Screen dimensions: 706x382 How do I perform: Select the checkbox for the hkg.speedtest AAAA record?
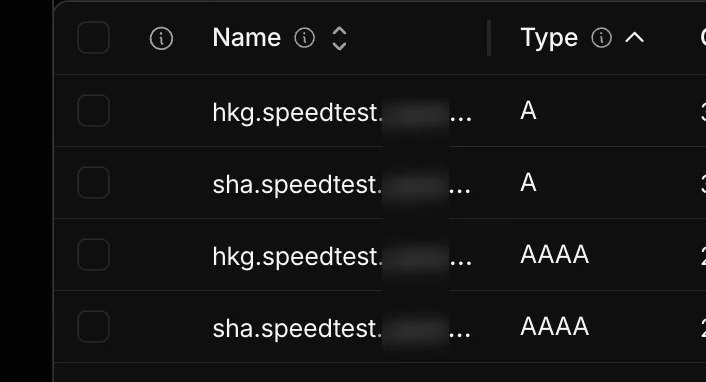tap(93, 255)
